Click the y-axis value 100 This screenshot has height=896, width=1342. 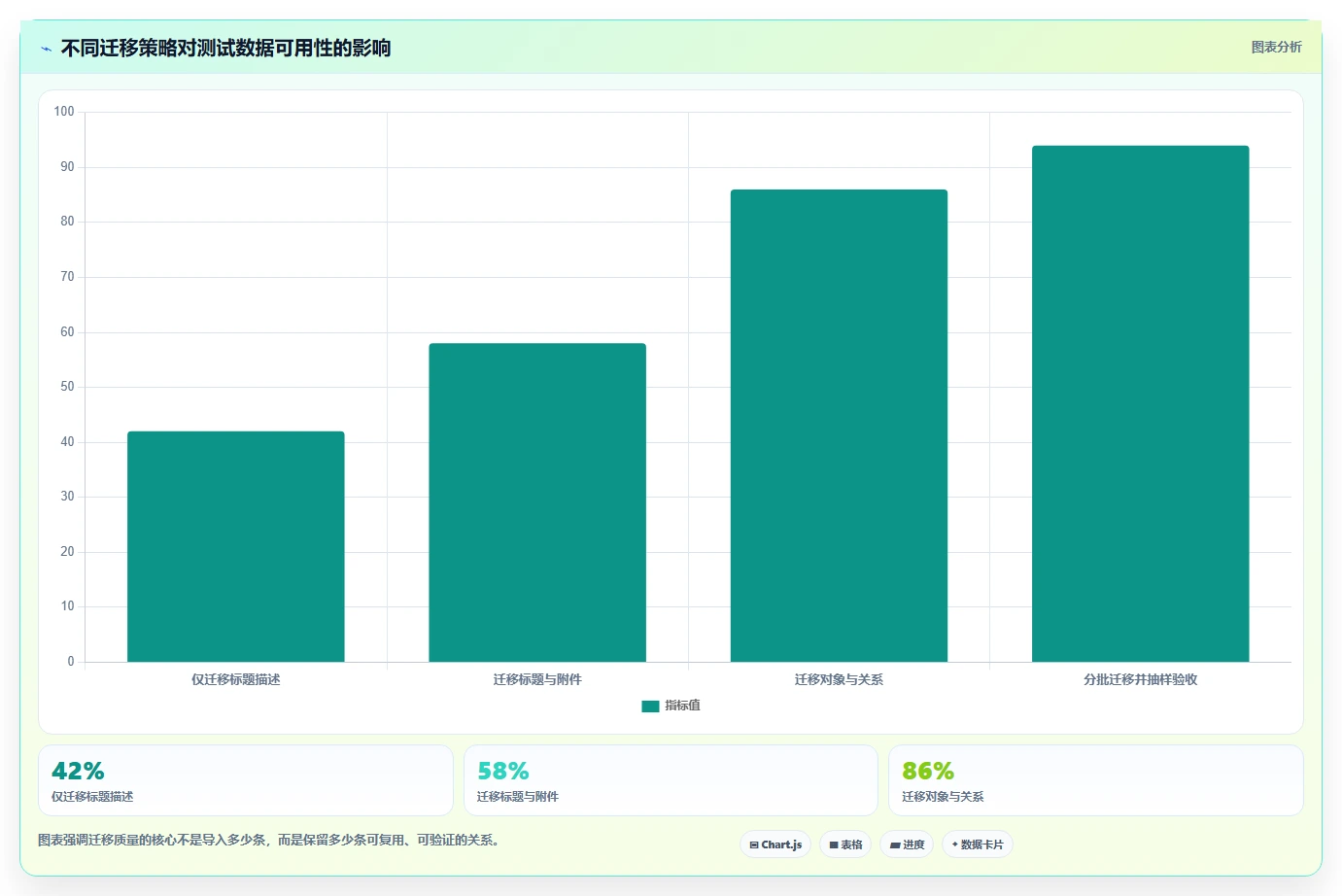pos(64,112)
